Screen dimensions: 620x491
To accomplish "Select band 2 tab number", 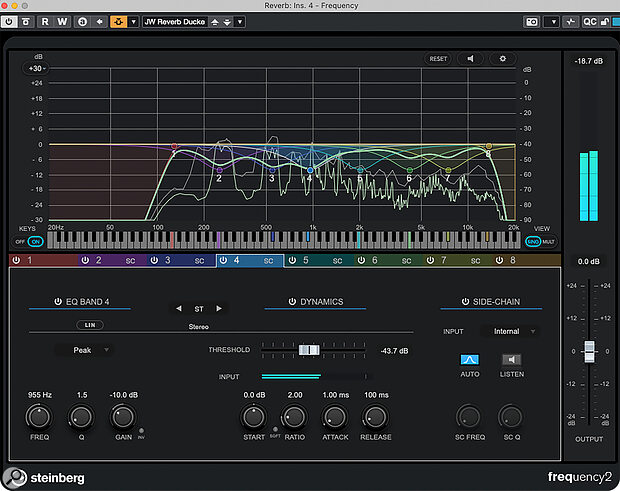I will (98, 260).
